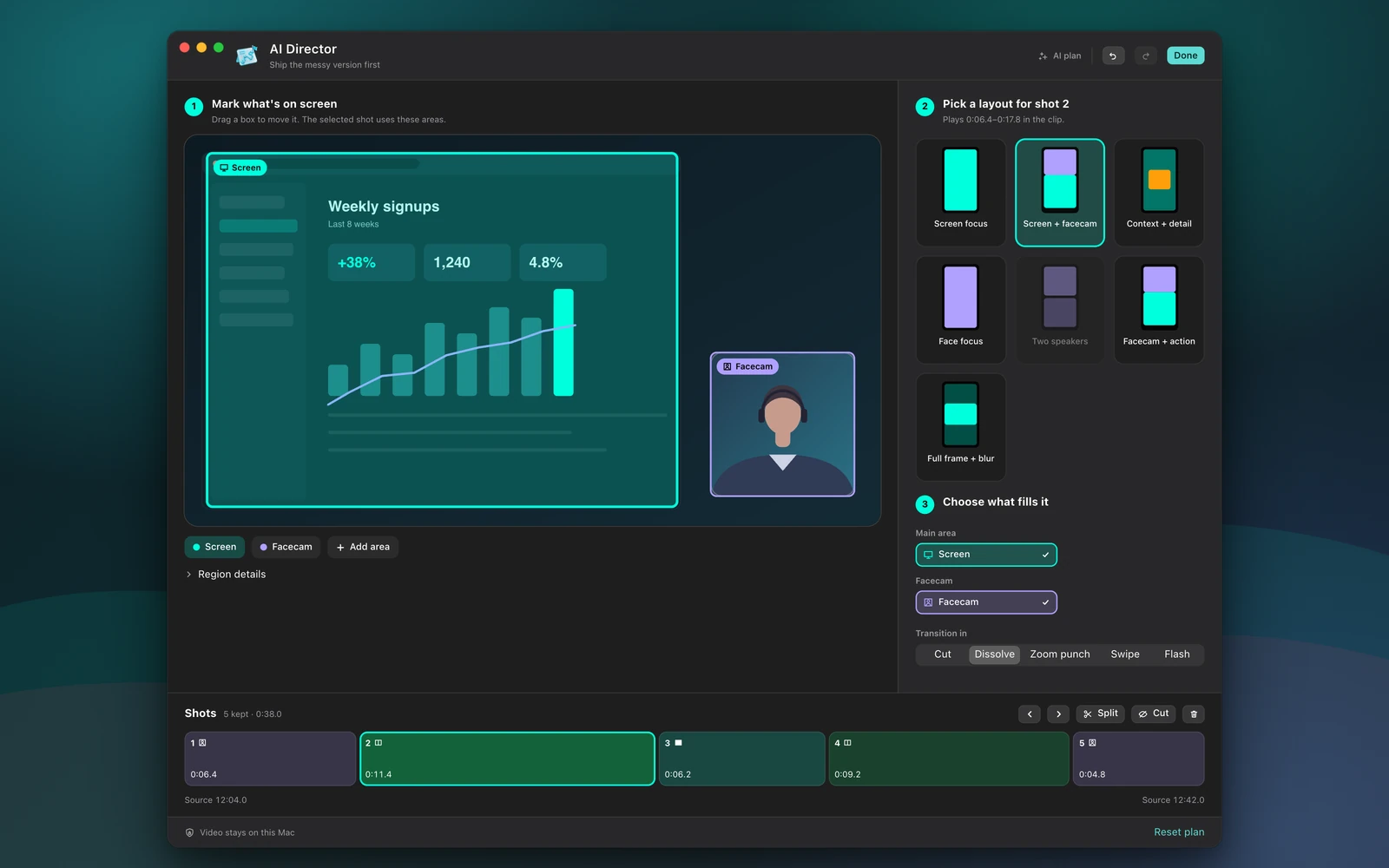Click the Screen region label tag
This screenshot has width=1389, height=868.
point(240,168)
